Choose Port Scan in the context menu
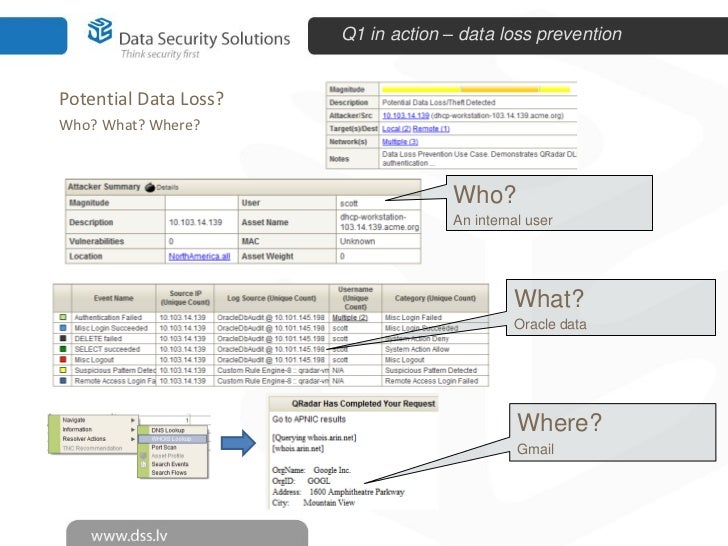This screenshot has width=728, height=546. 172,447
